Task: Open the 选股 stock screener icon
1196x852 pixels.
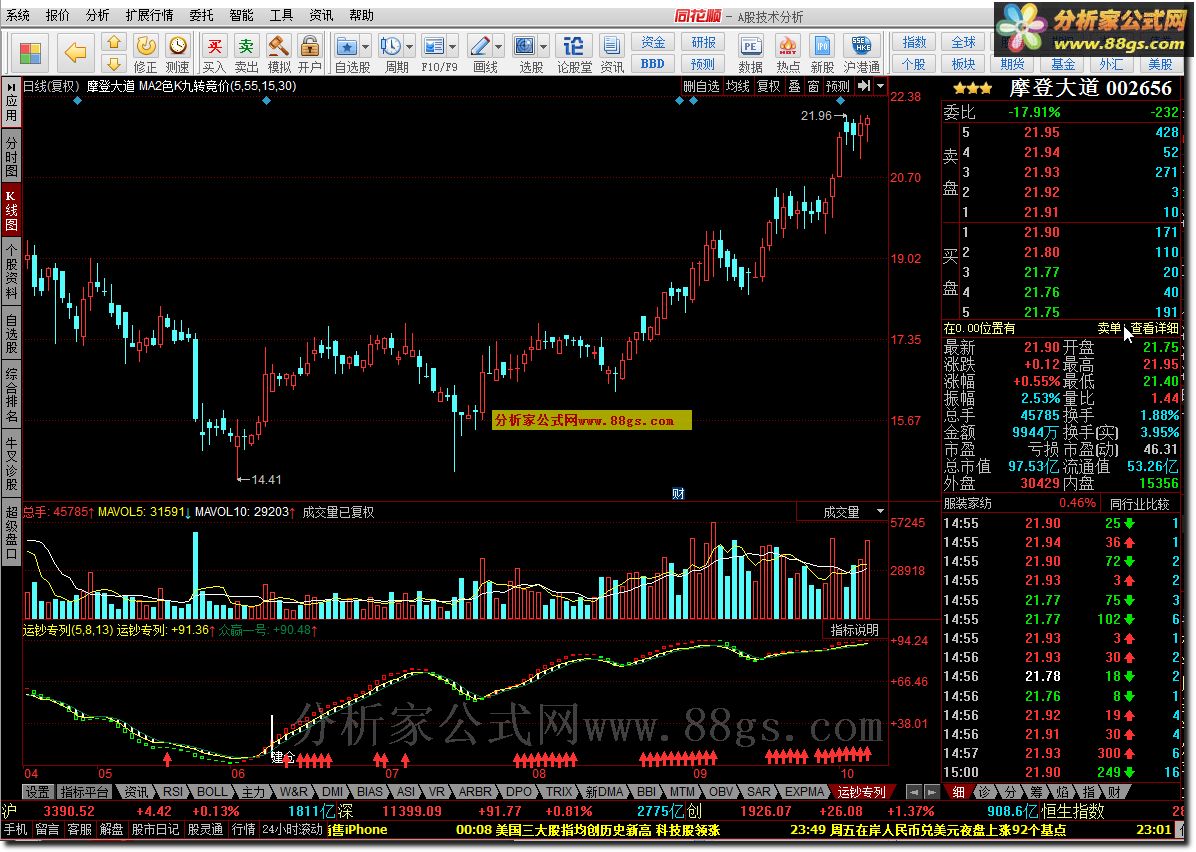Action: [x=525, y=47]
